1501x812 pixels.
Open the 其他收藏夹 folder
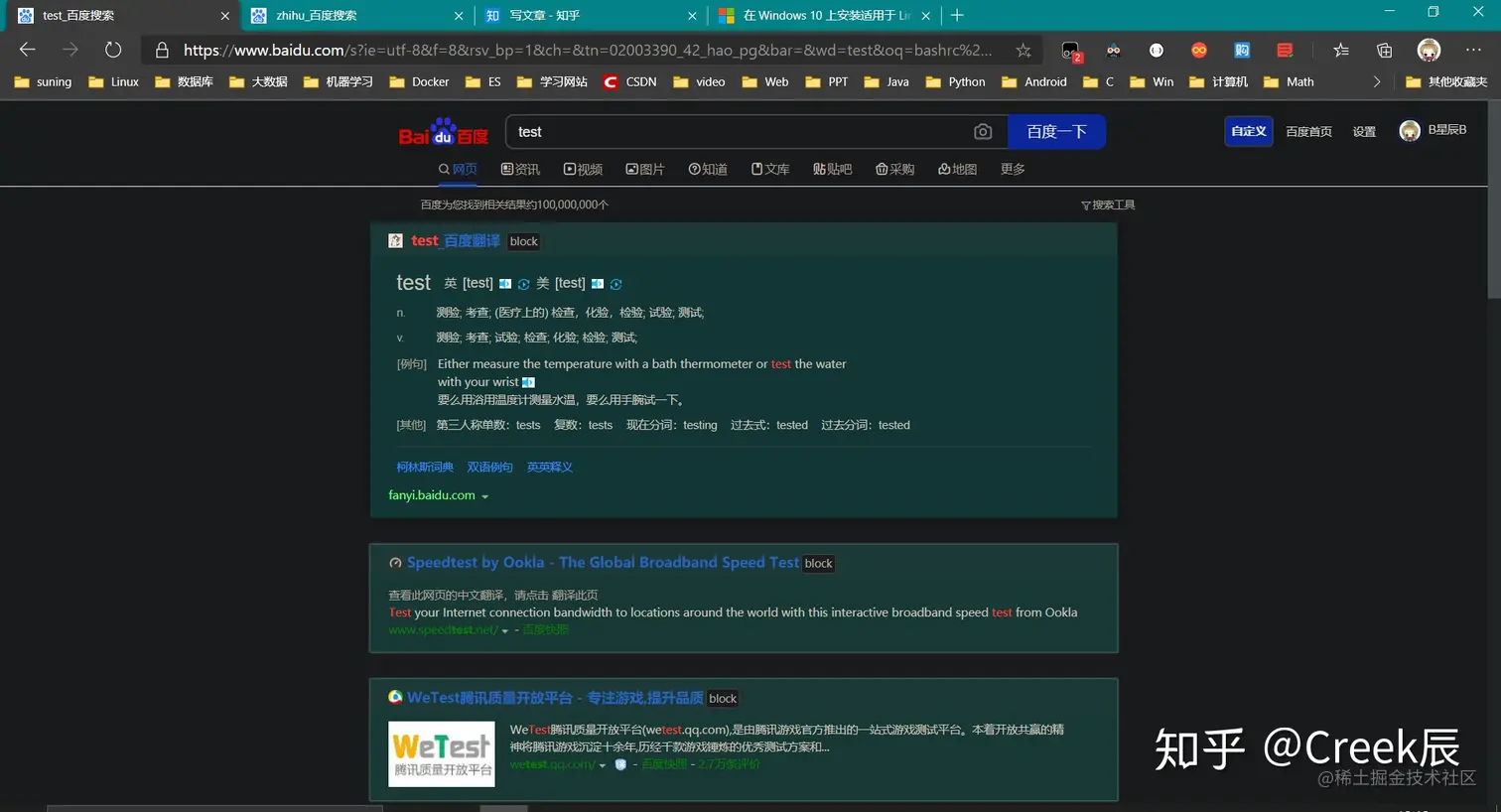pos(1446,81)
